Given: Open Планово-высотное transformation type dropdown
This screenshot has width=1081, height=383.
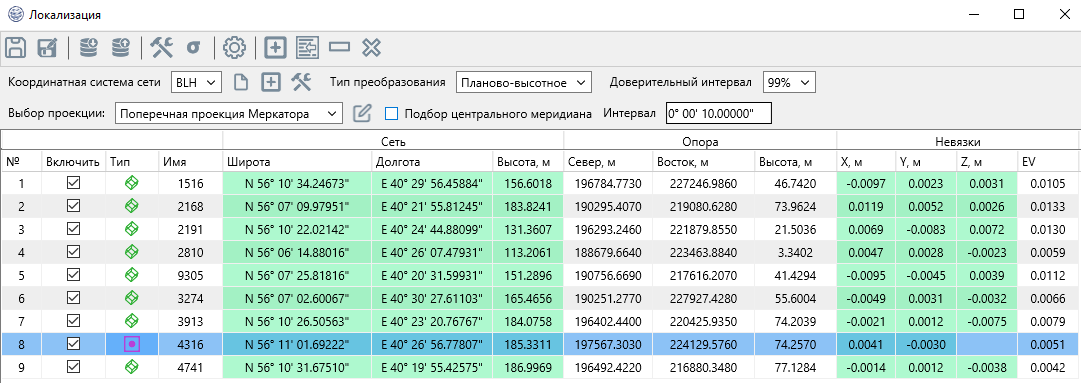Looking at the screenshot, I should 524,83.
